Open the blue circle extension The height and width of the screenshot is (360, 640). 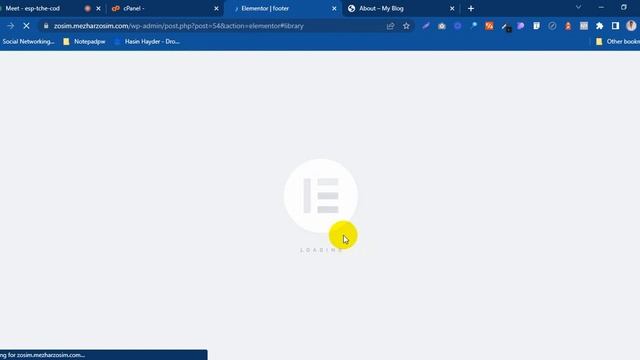[458, 26]
